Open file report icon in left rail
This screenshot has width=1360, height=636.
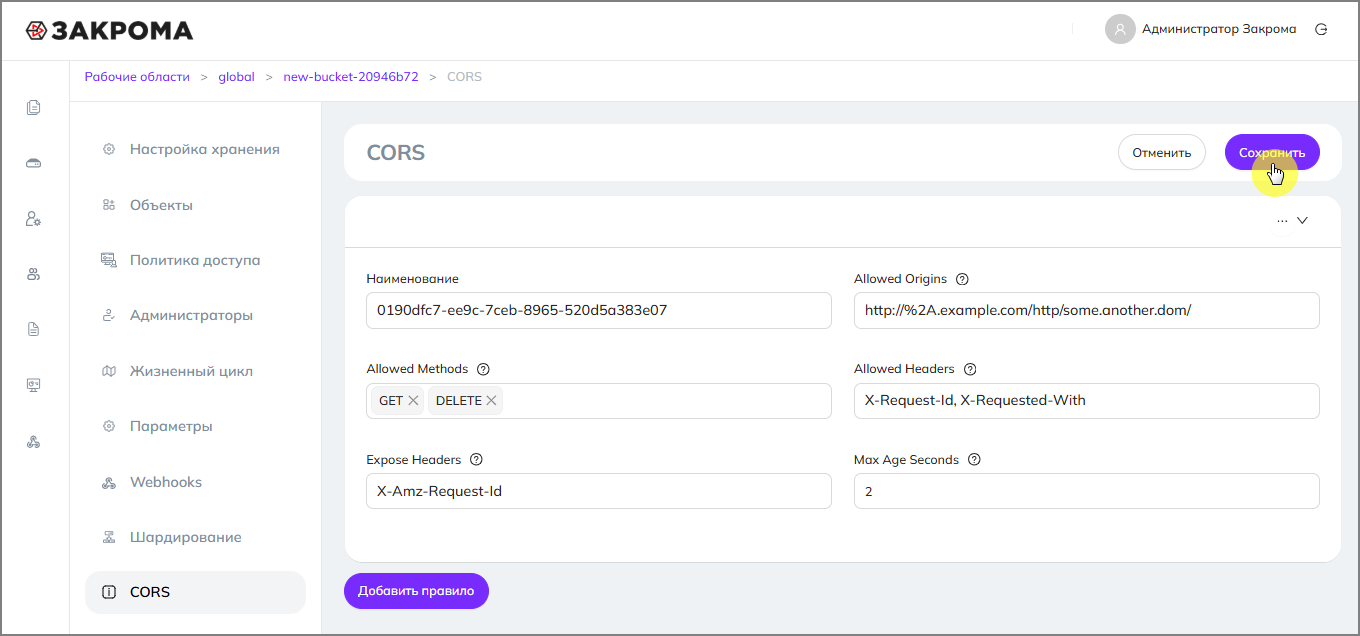coord(34,329)
